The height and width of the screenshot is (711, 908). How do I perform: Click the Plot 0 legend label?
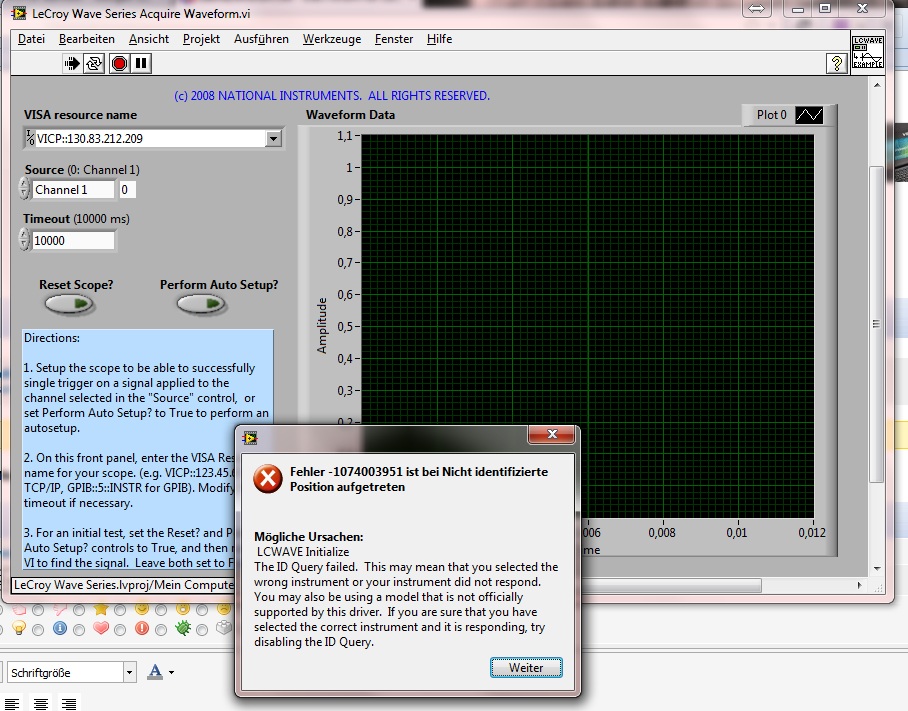pyautogui.click(x=771, y=115)
